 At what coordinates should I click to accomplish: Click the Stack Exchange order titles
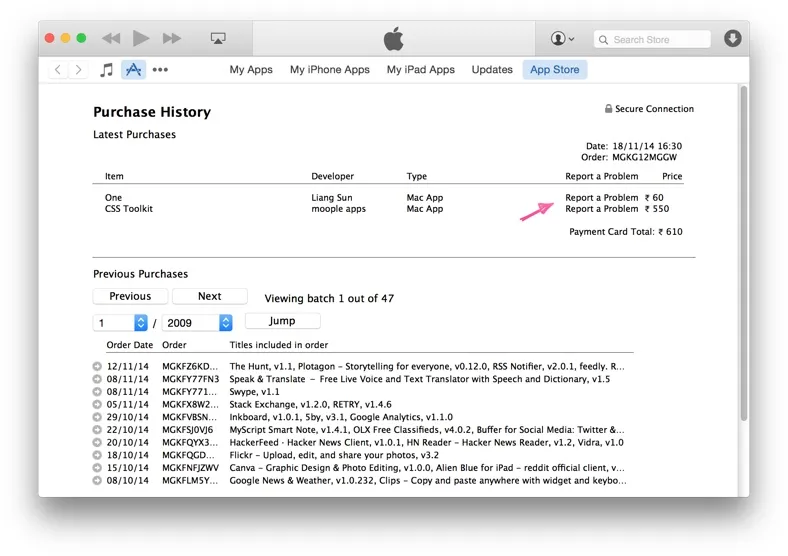point(311,404)
